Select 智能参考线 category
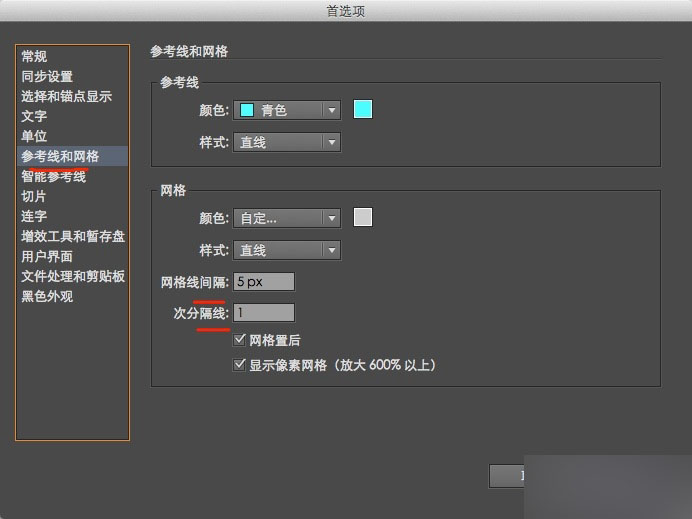 [x=53, y=177]
